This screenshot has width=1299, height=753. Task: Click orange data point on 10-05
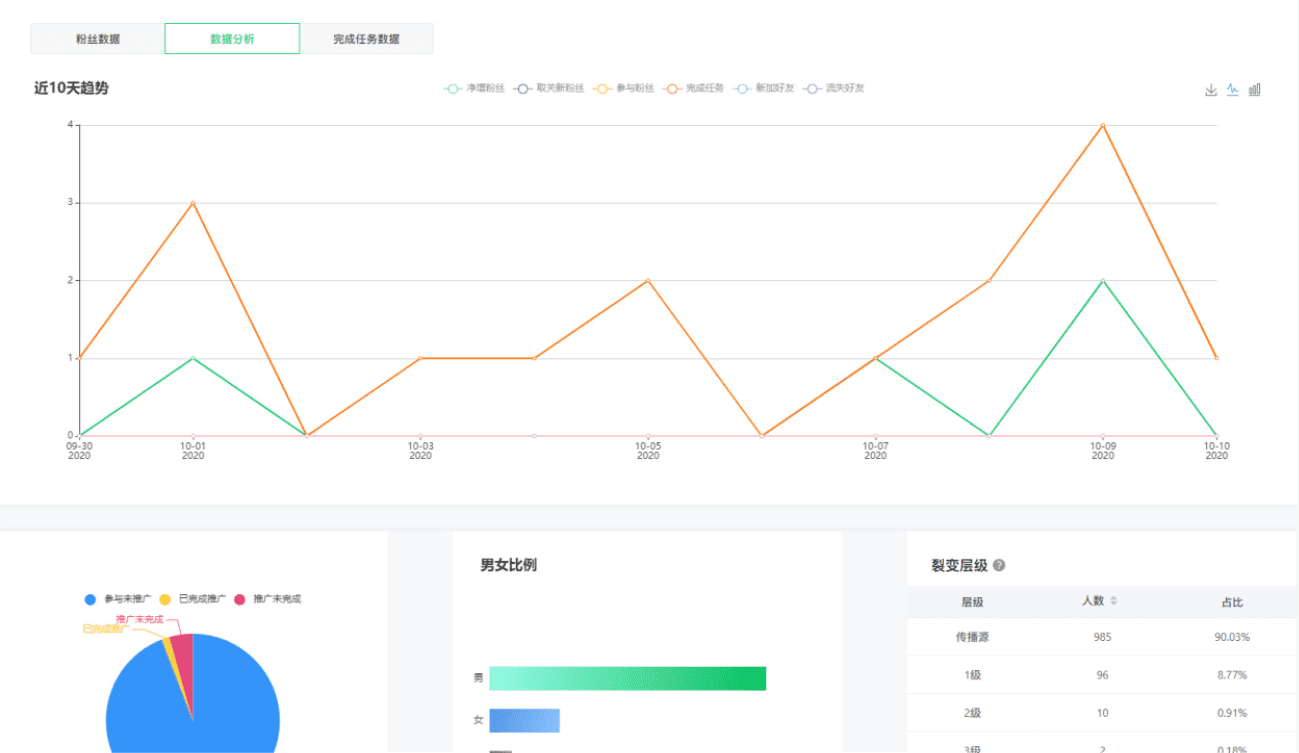pos(648,280)
